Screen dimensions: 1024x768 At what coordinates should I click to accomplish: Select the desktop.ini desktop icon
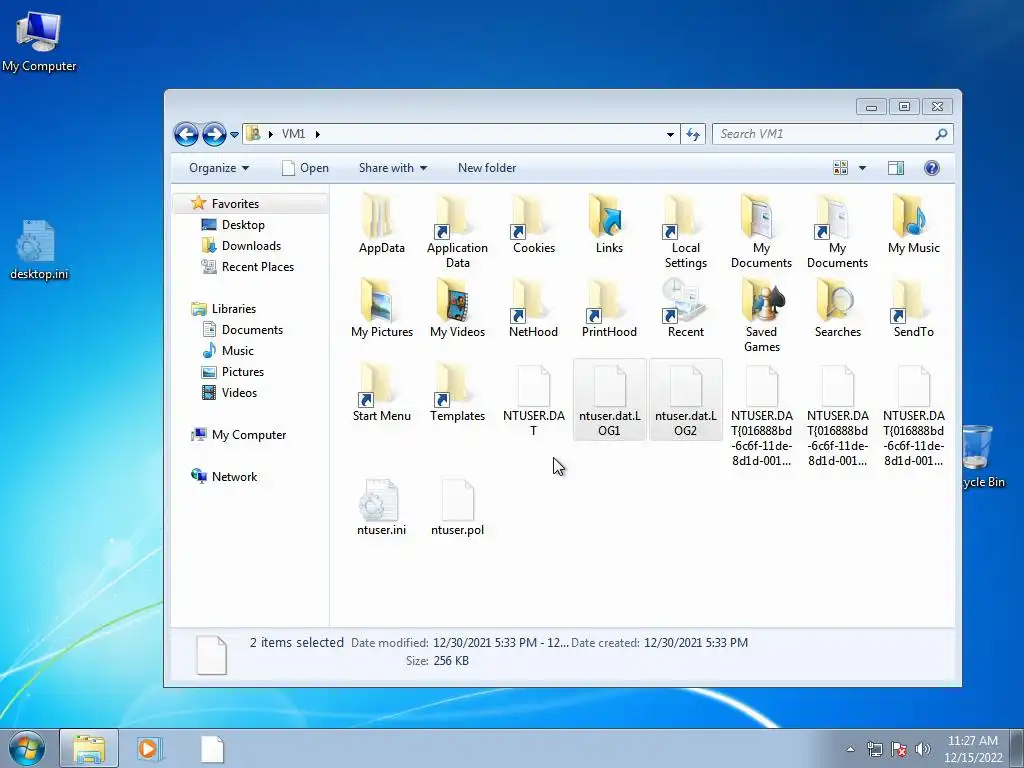(39, 249)
